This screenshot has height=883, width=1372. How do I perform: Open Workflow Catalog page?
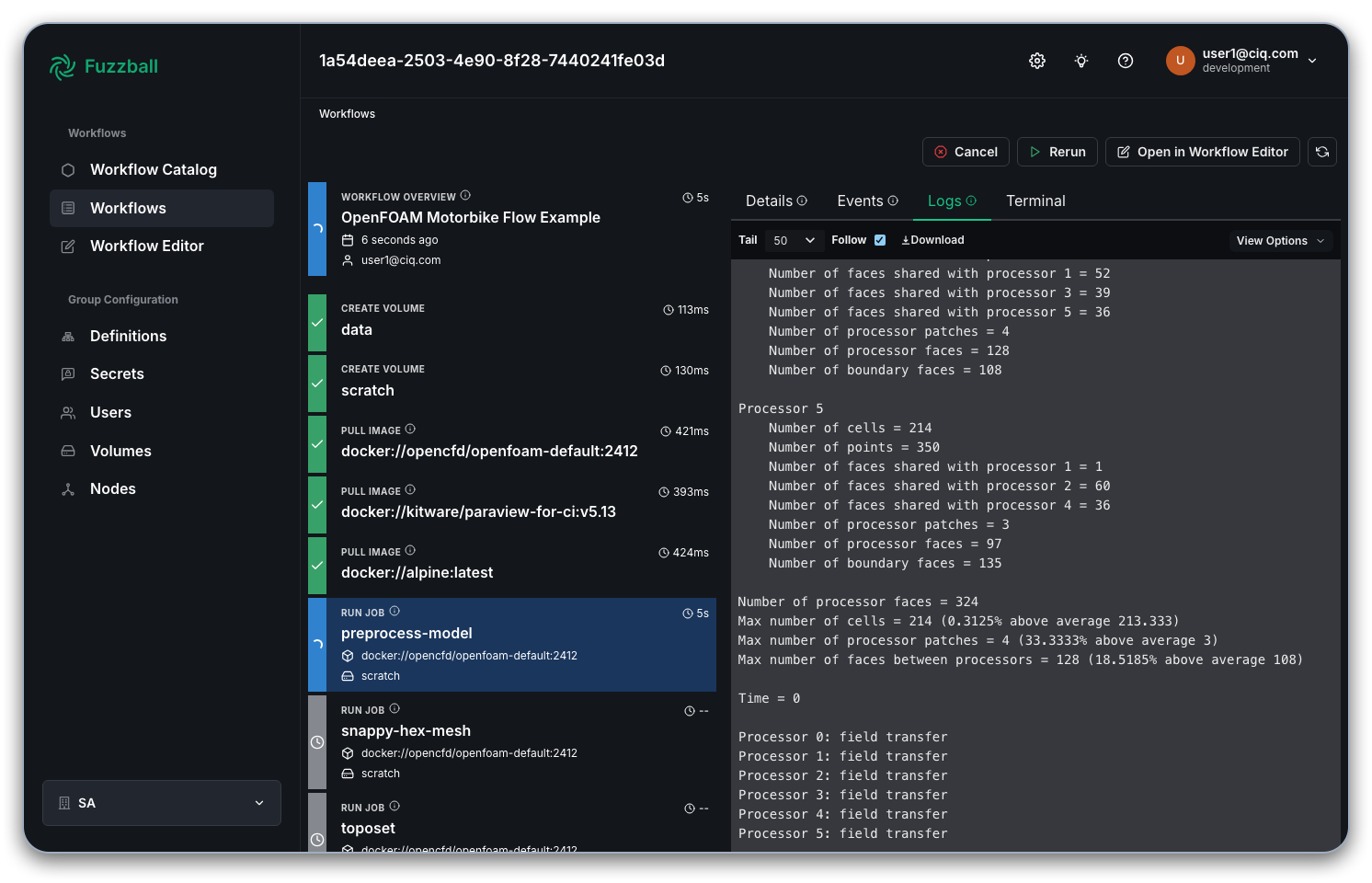162,170
